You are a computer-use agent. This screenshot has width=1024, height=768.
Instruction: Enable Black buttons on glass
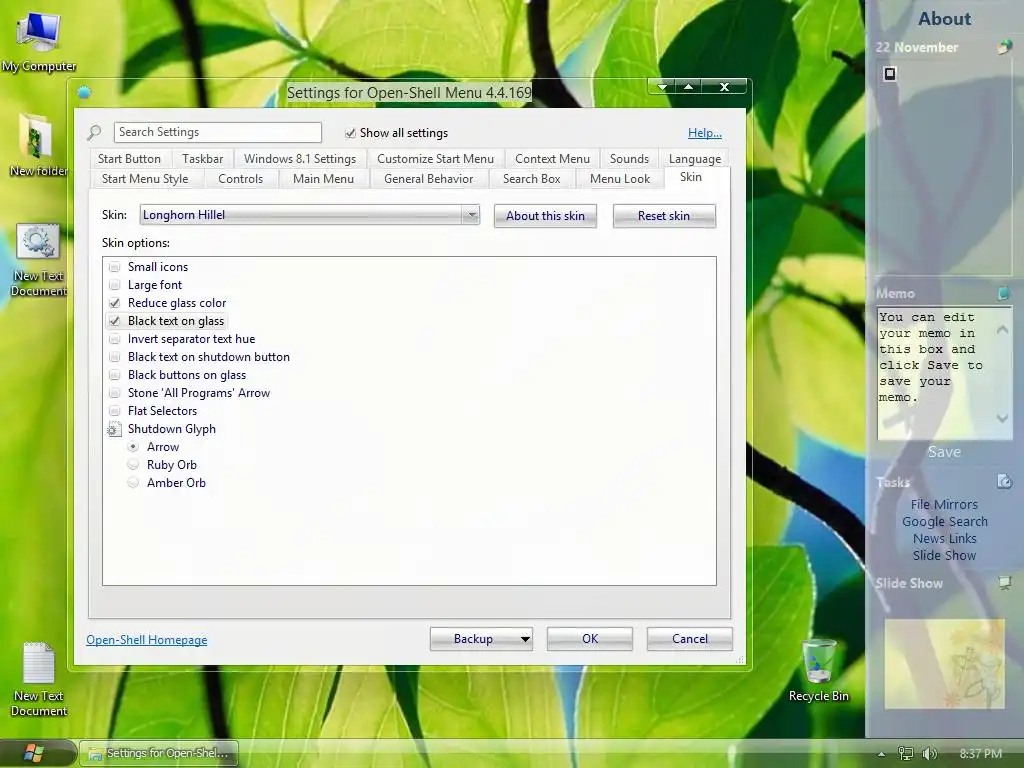114,375
